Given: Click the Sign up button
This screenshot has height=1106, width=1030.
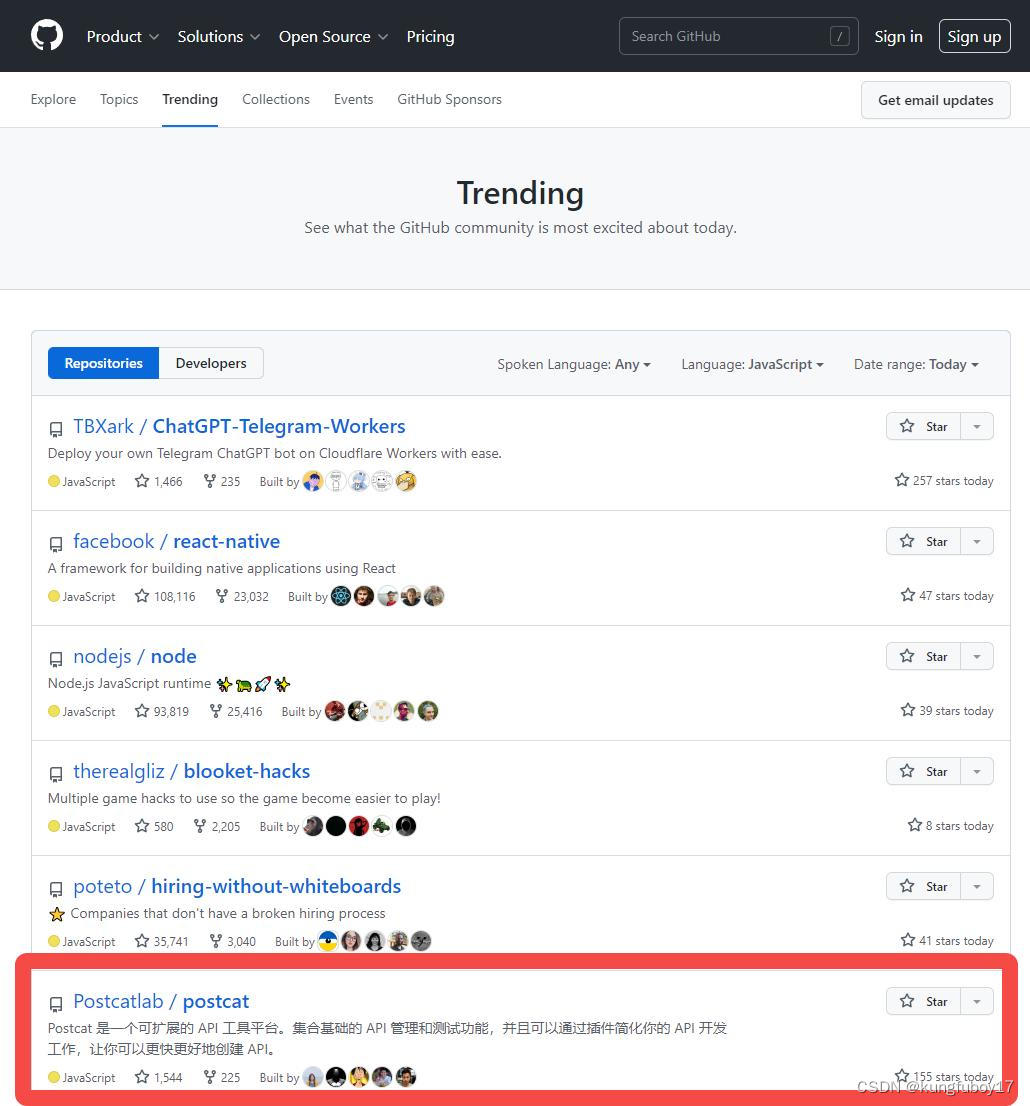Looking at the screenshot, I should pos(974,36).
